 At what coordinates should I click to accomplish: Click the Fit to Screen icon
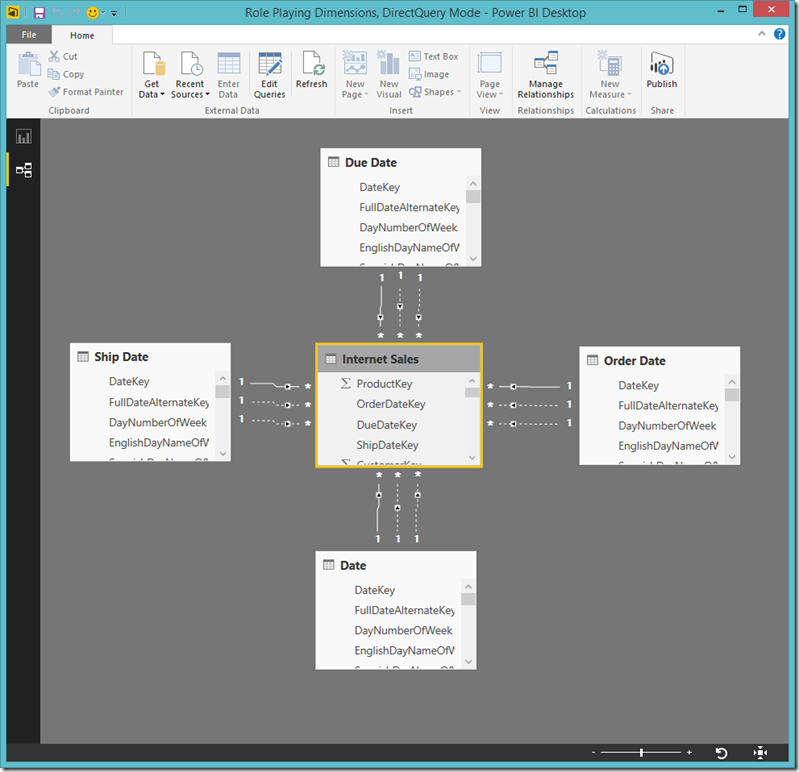pos(760,753)
